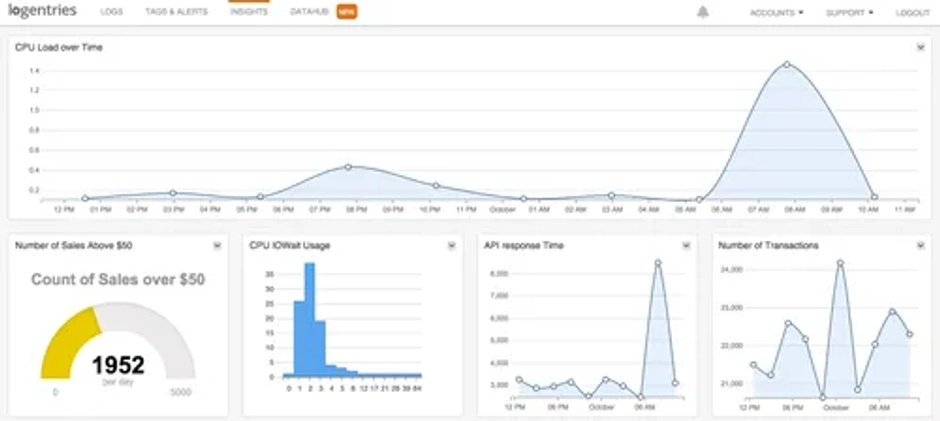
Task: Expand CPU Load over Time panel menu
Action: (x=921, y=47)
